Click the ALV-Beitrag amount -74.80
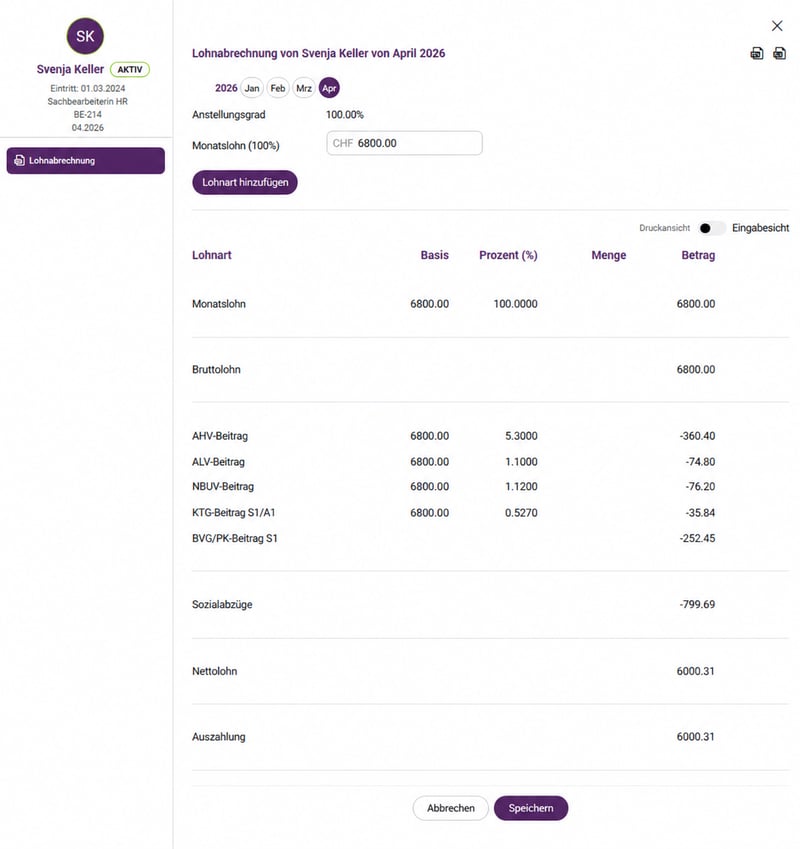This screenshot has width=800, height=849. coord(700,462)
